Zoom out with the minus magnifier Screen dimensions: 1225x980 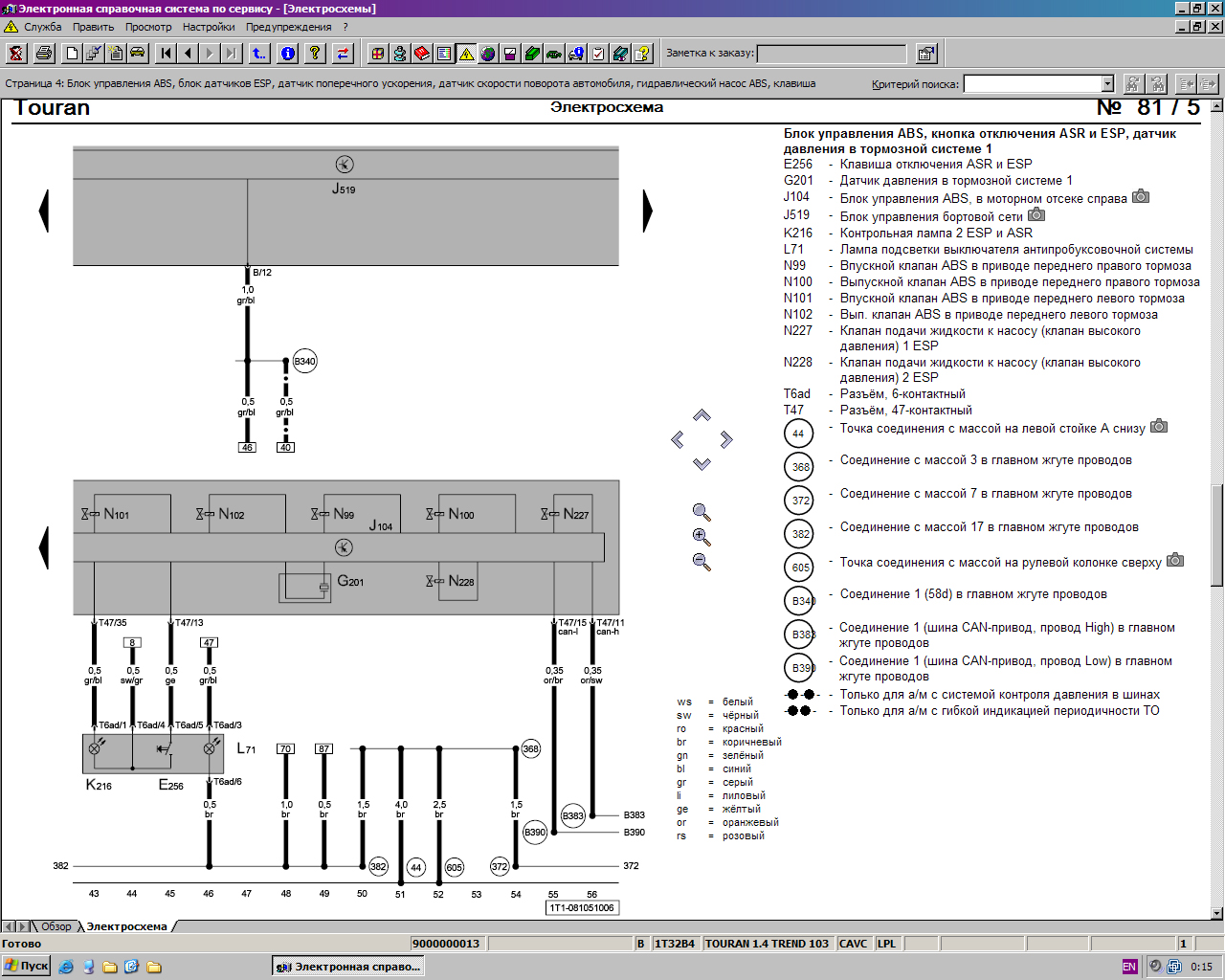[702, 562]
